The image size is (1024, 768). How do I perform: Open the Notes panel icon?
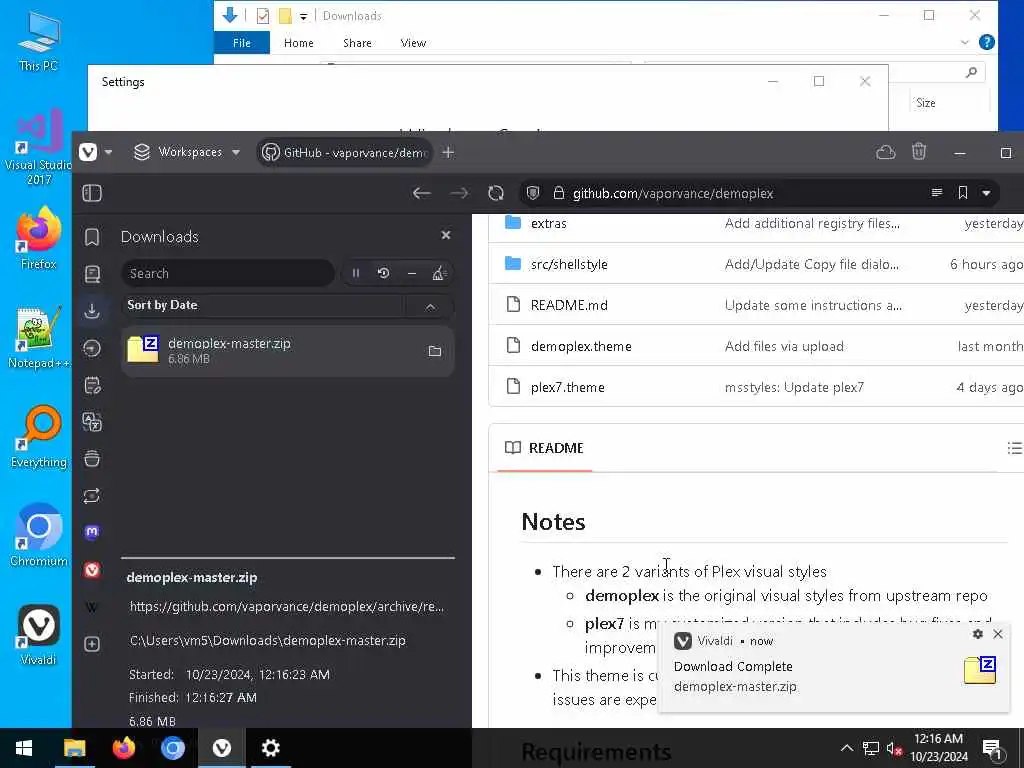pos(92,385)
